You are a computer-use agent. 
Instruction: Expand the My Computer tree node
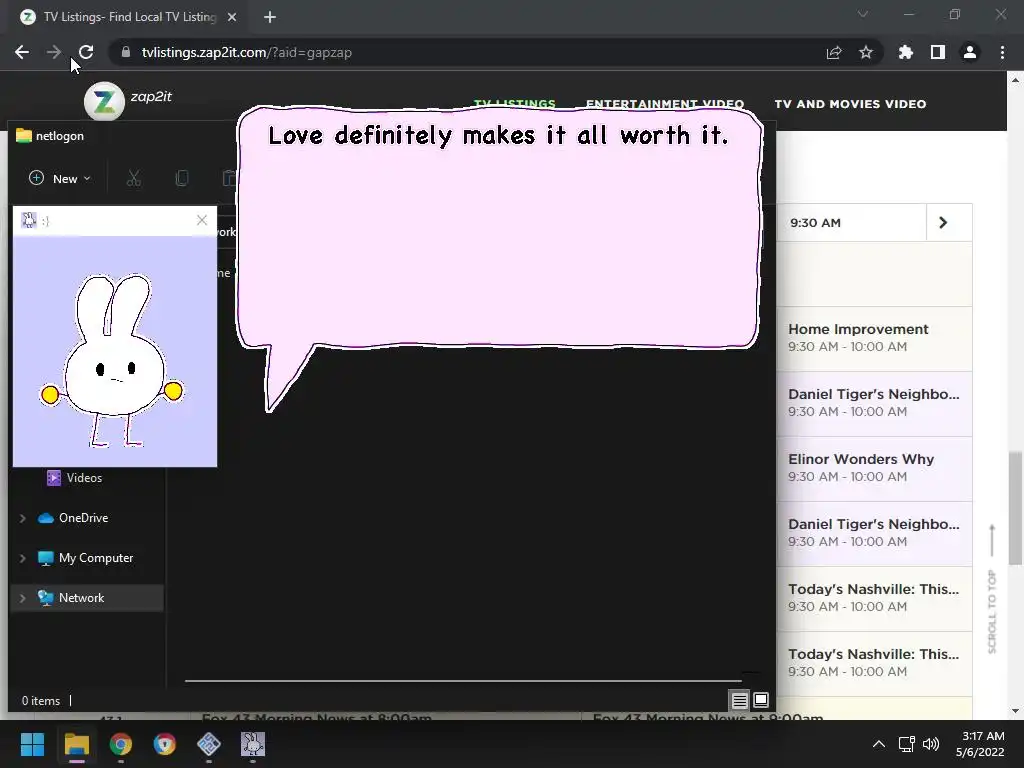pos(23,558)
